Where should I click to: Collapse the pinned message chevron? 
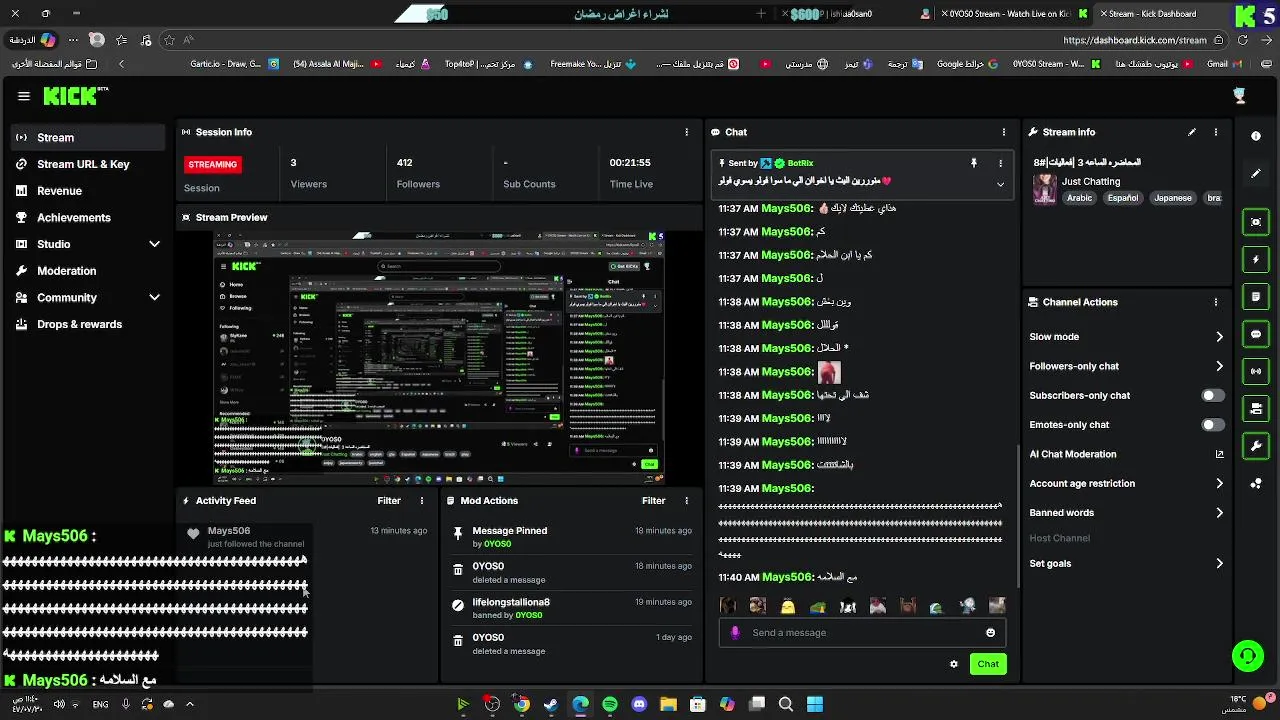click(1000, 184)
